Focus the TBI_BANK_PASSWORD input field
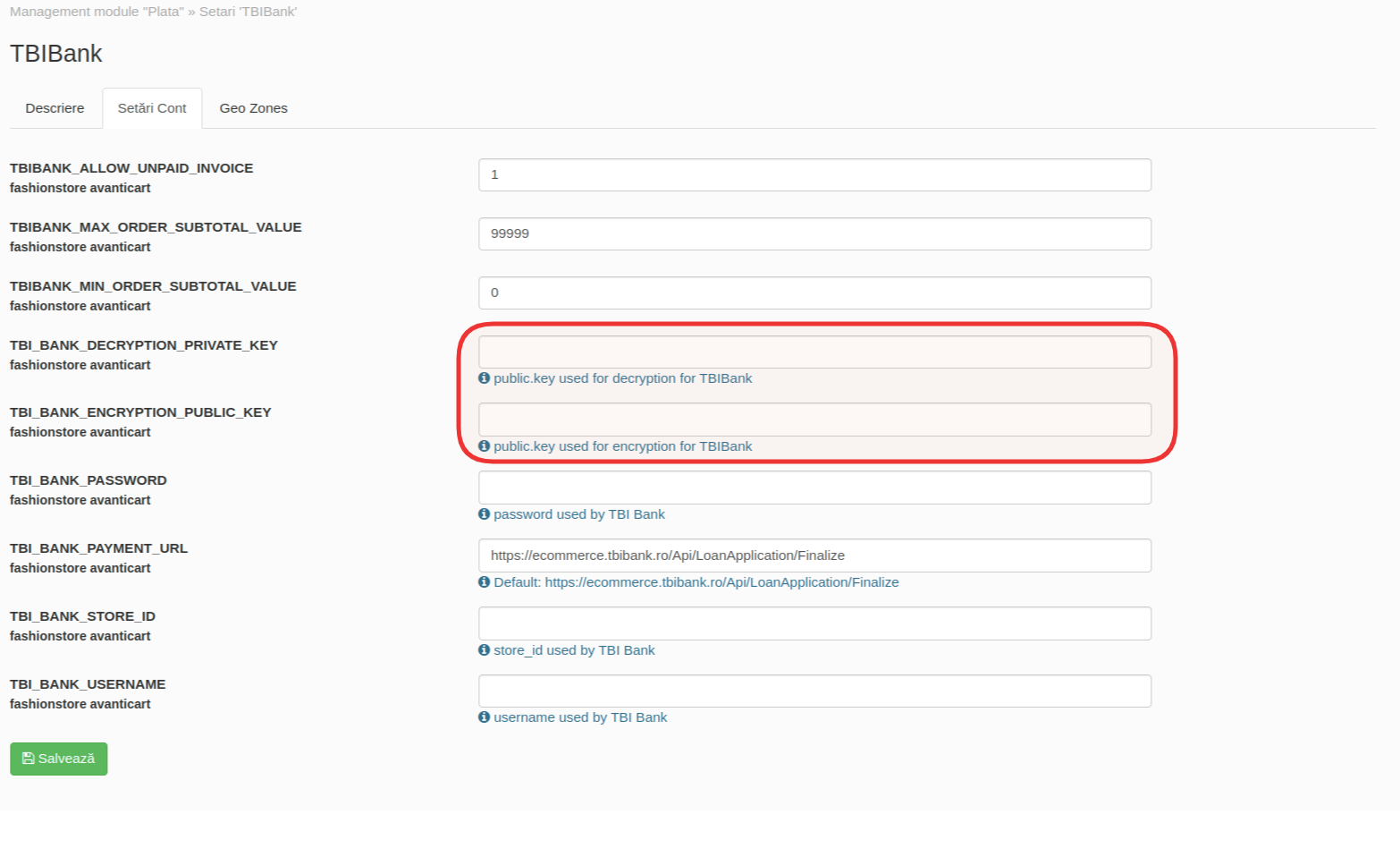Viewport: 1400px width, 848px height. coord(814,488)
